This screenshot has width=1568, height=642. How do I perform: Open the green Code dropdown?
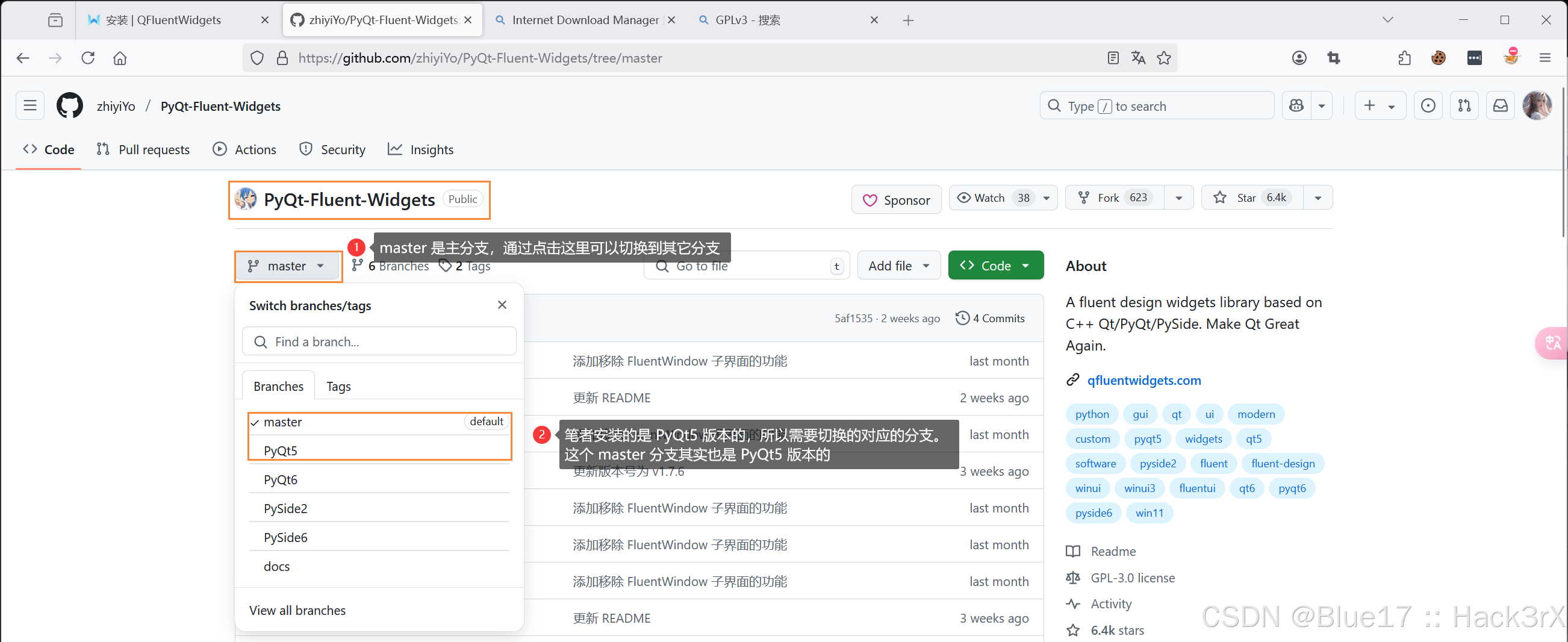pyautogui.click(x=995, y=266)
